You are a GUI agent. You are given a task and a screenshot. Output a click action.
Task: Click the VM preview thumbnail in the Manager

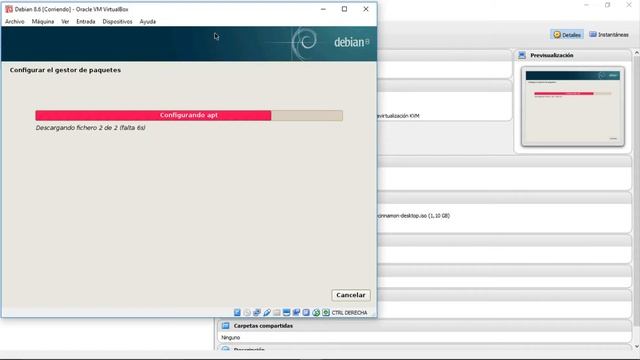pos(573,107)
